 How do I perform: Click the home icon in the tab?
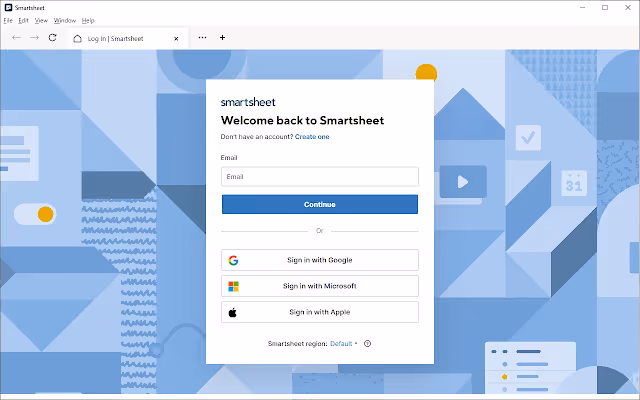pos(77,38)
